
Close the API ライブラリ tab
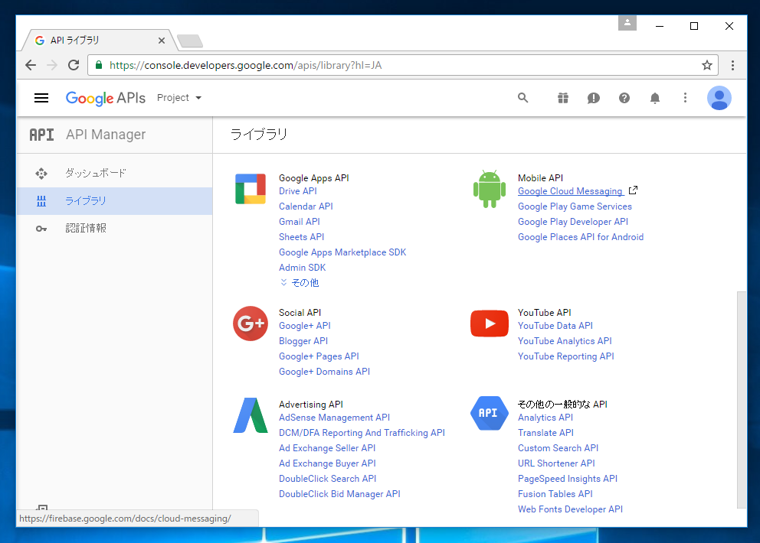coord(161,41)
